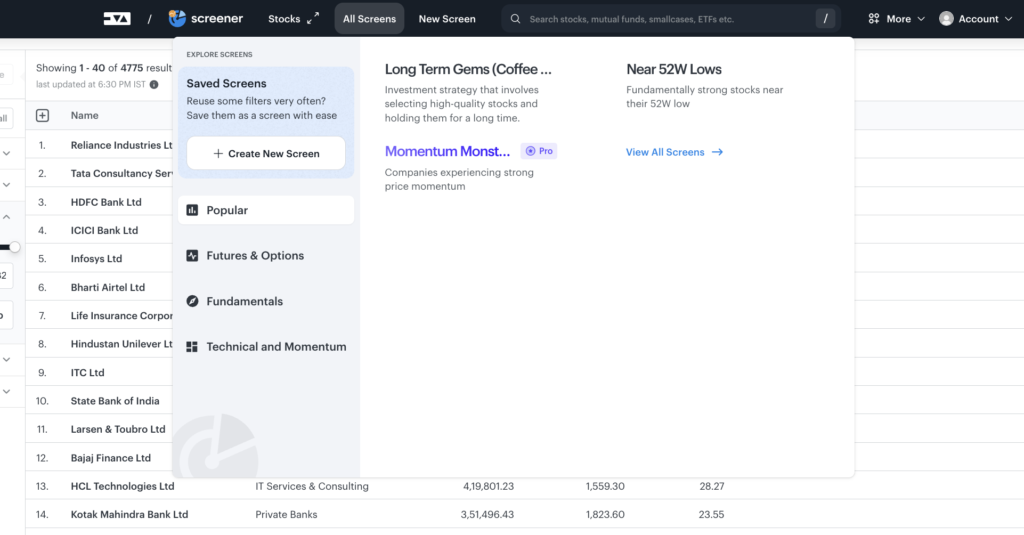Viewport: 1024px width, 535px height.
Task: Open Long Term Gems screen
Action: tap(468, 69)
